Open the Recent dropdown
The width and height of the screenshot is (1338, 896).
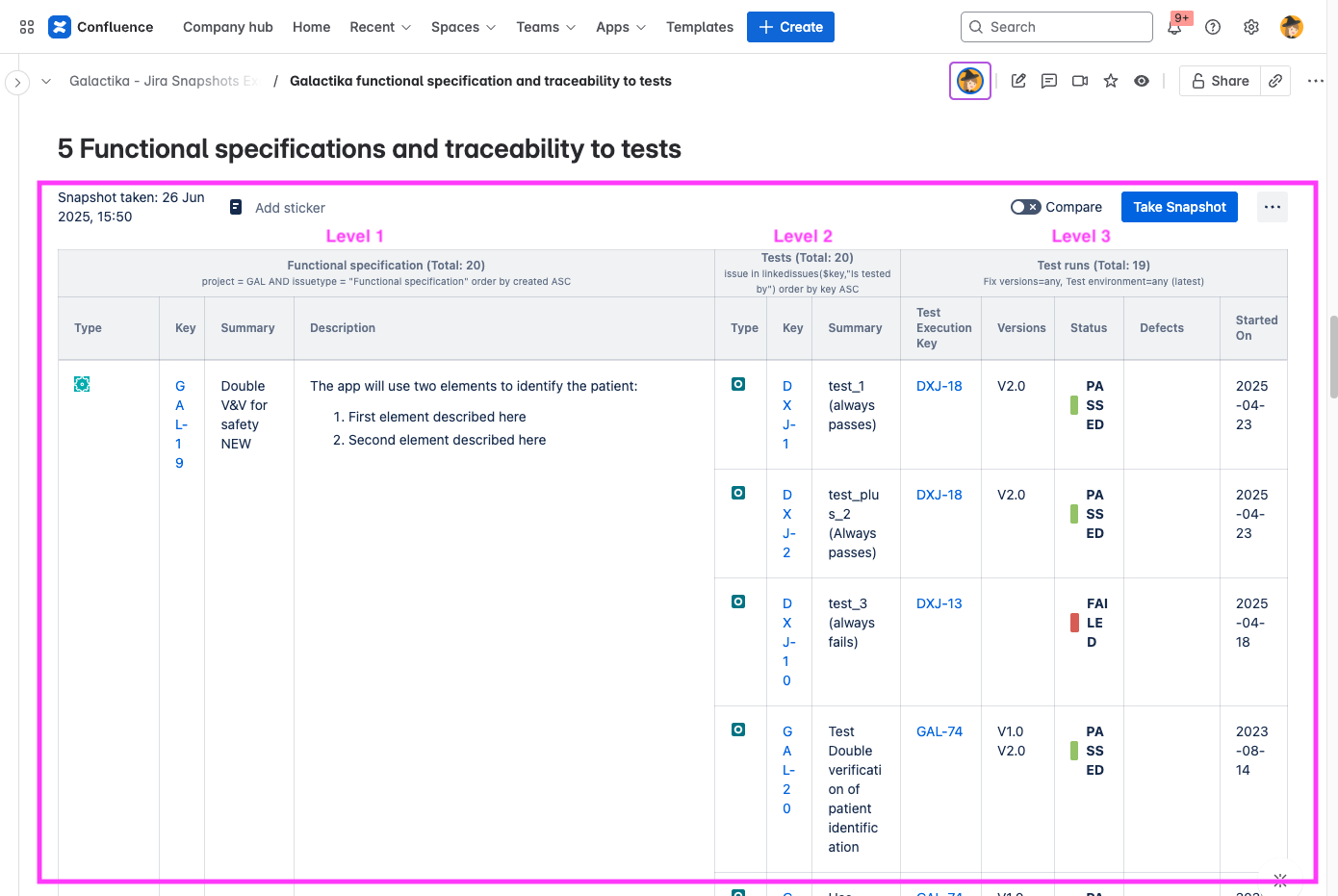pos(379,27)
